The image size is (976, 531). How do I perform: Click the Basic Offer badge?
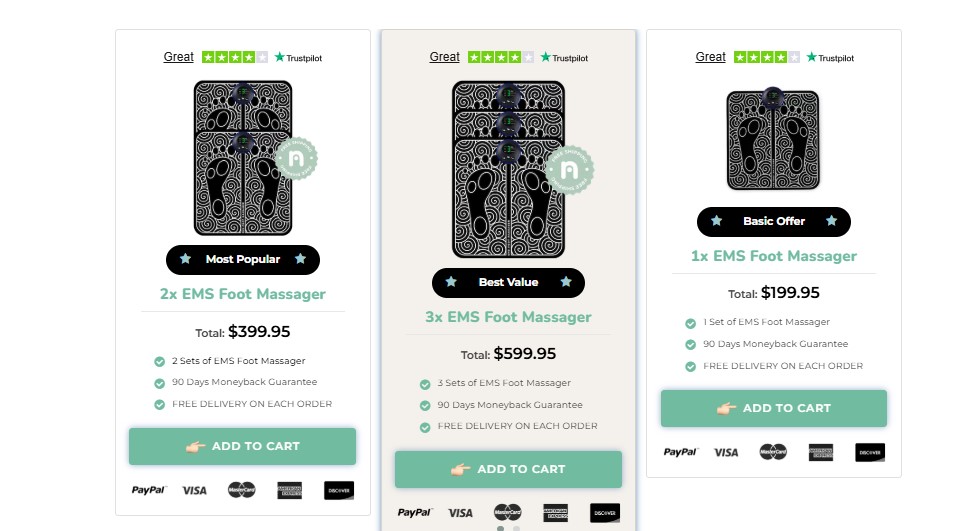pos(774,221)
